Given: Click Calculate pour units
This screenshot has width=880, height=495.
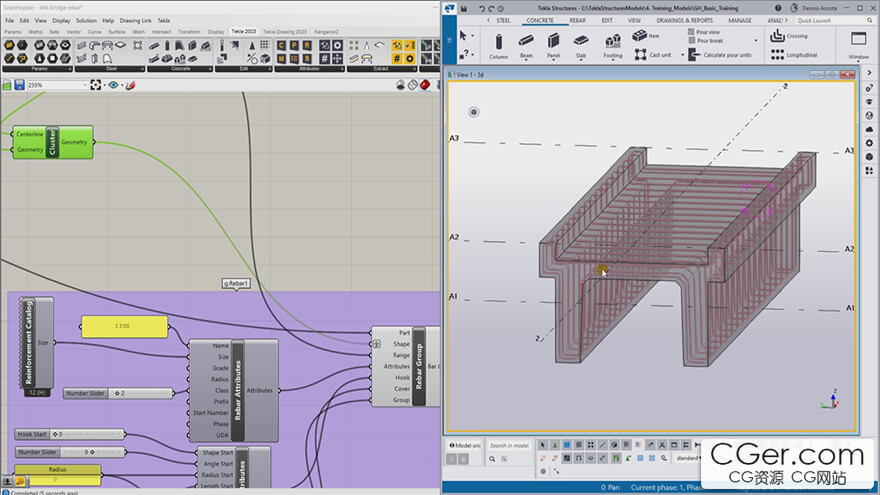Looking at the screenshot, I should [x=720, y=55].
